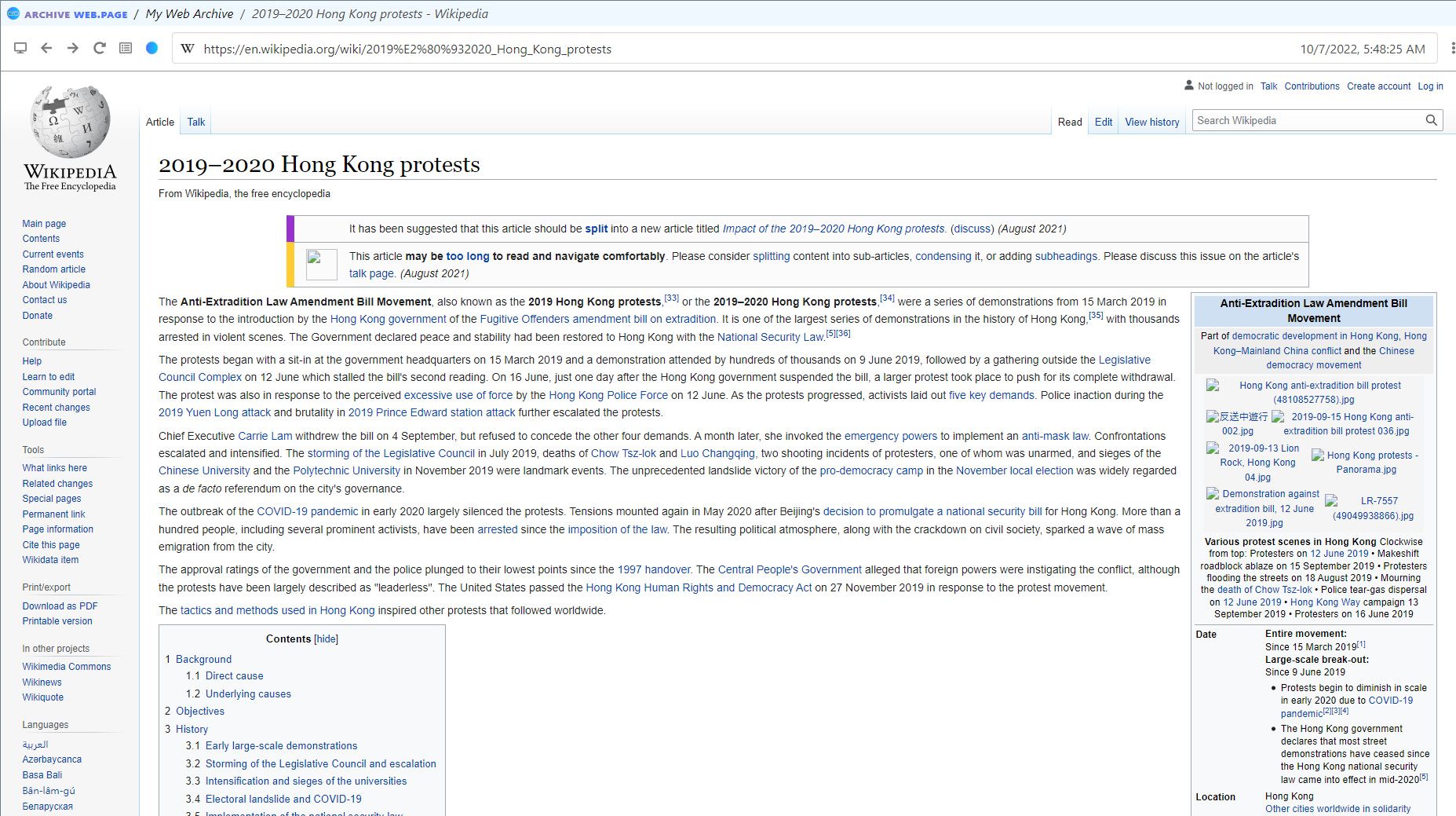The width and height of the screenshot is (1456, 816).
Task: Open reference footnote [33]
Action: (x=672, y=298)
